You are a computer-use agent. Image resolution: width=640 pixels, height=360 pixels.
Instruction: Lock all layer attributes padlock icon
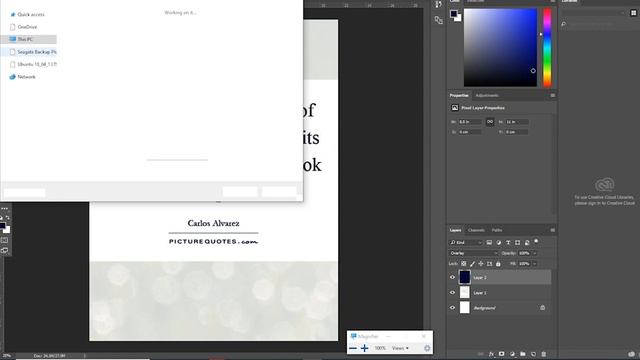(498, 264)
